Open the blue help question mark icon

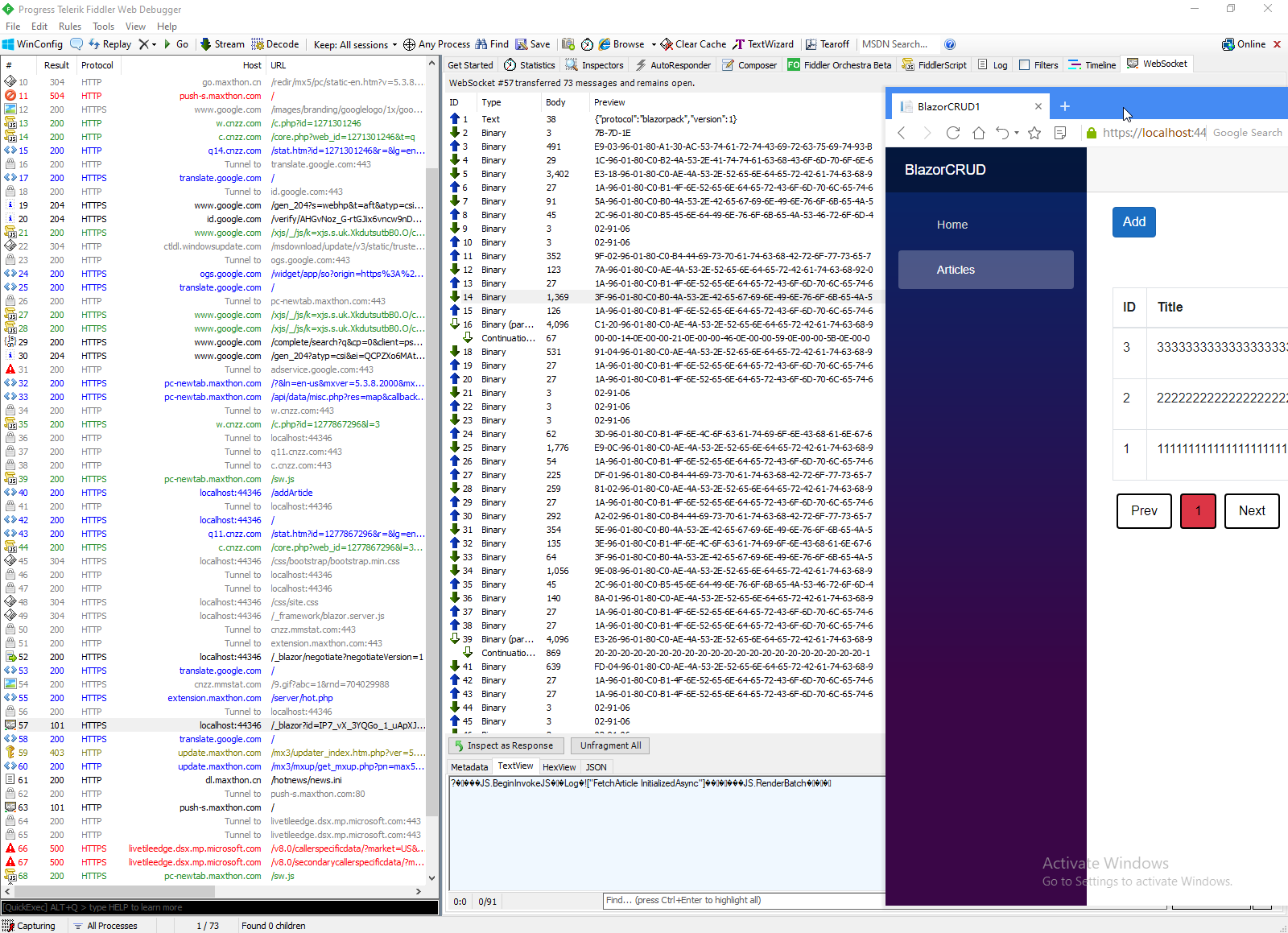click(x=950, y=44)
